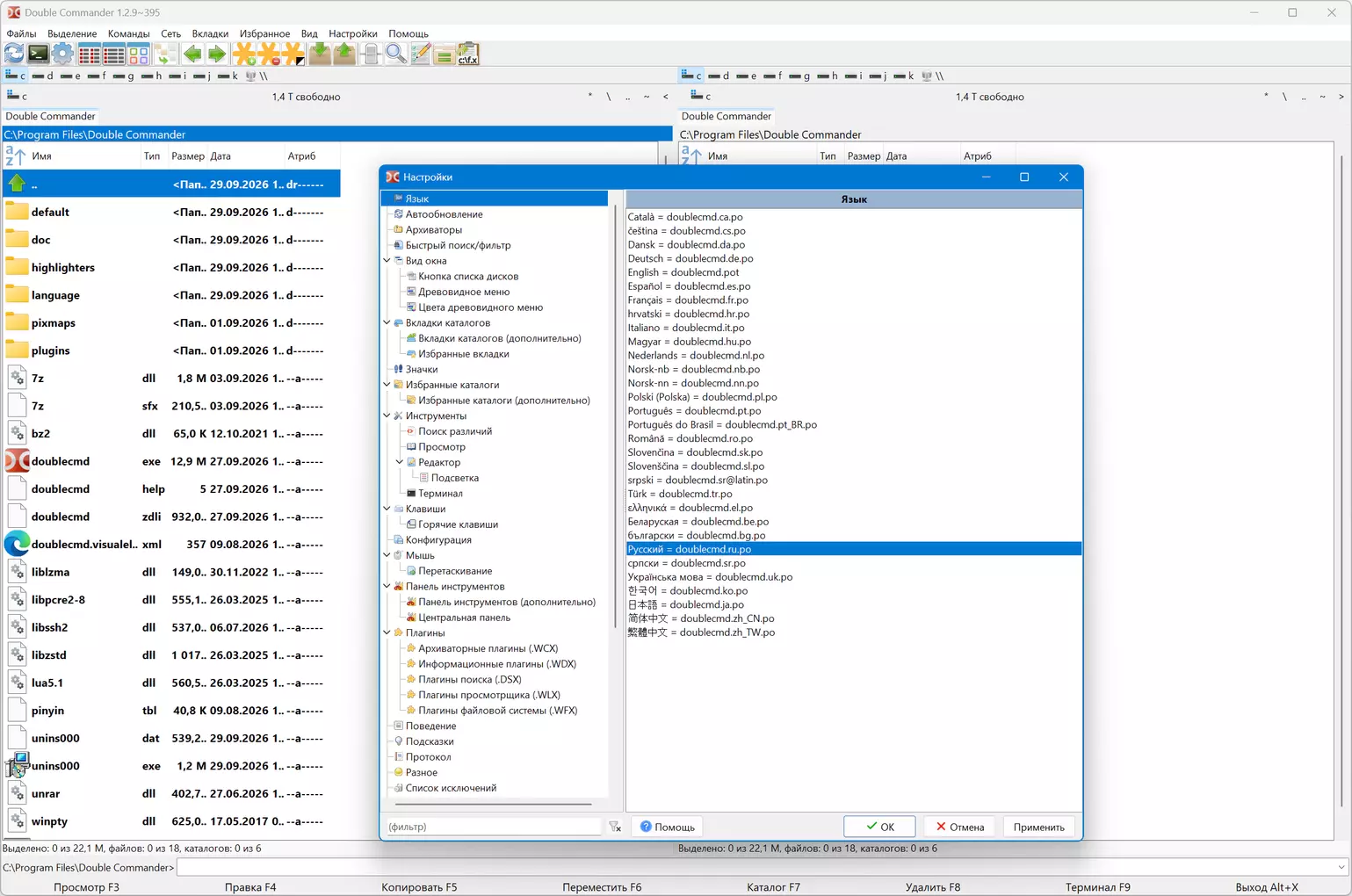1352x896 pixels.
Task: Select Deutsch = doublecmd.de.po language
Action: (x=690, y=258)
